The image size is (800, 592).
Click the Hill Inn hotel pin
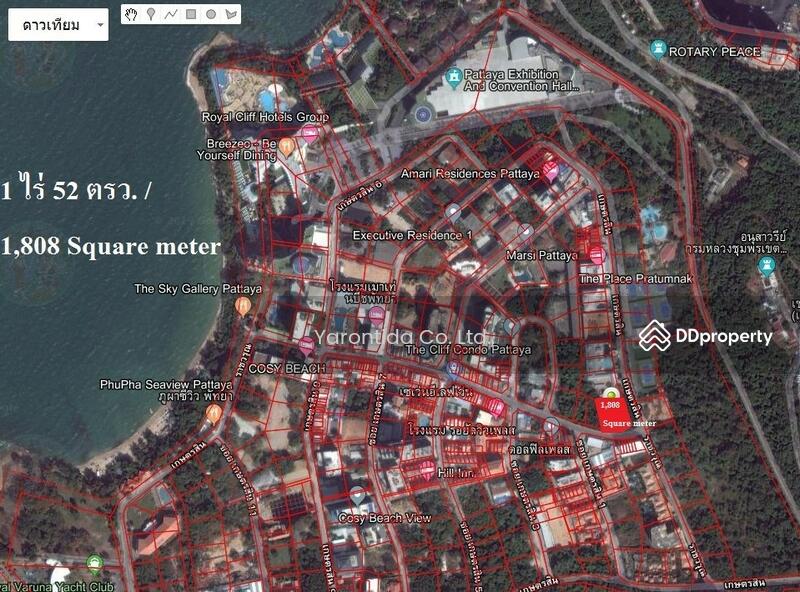tap(428, 470)
